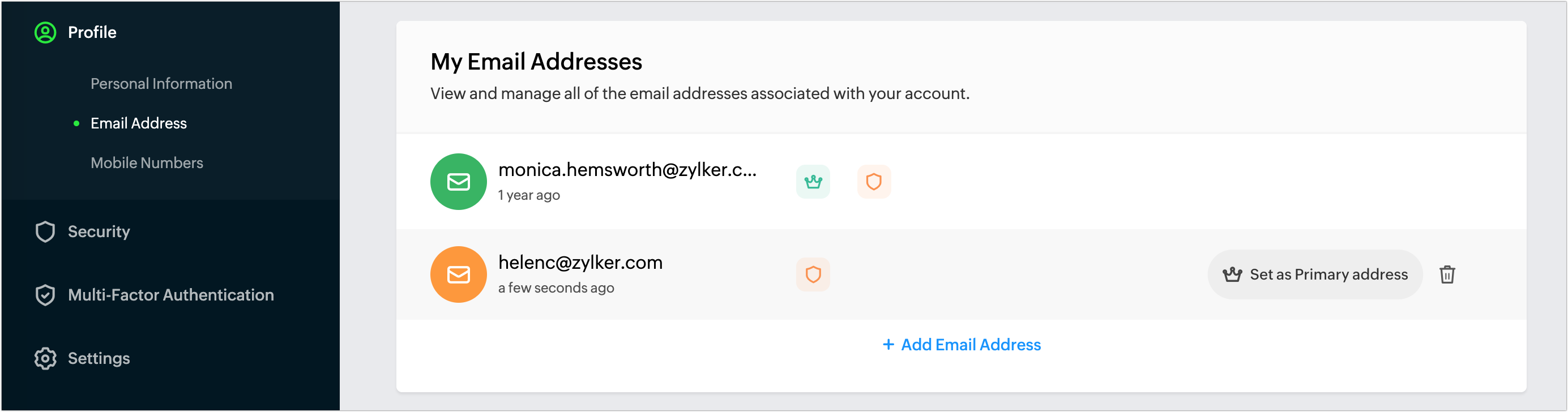
Task: Select the monica.hemsworth@zylker.c... email entry
Action: click(x=627, y=170)
